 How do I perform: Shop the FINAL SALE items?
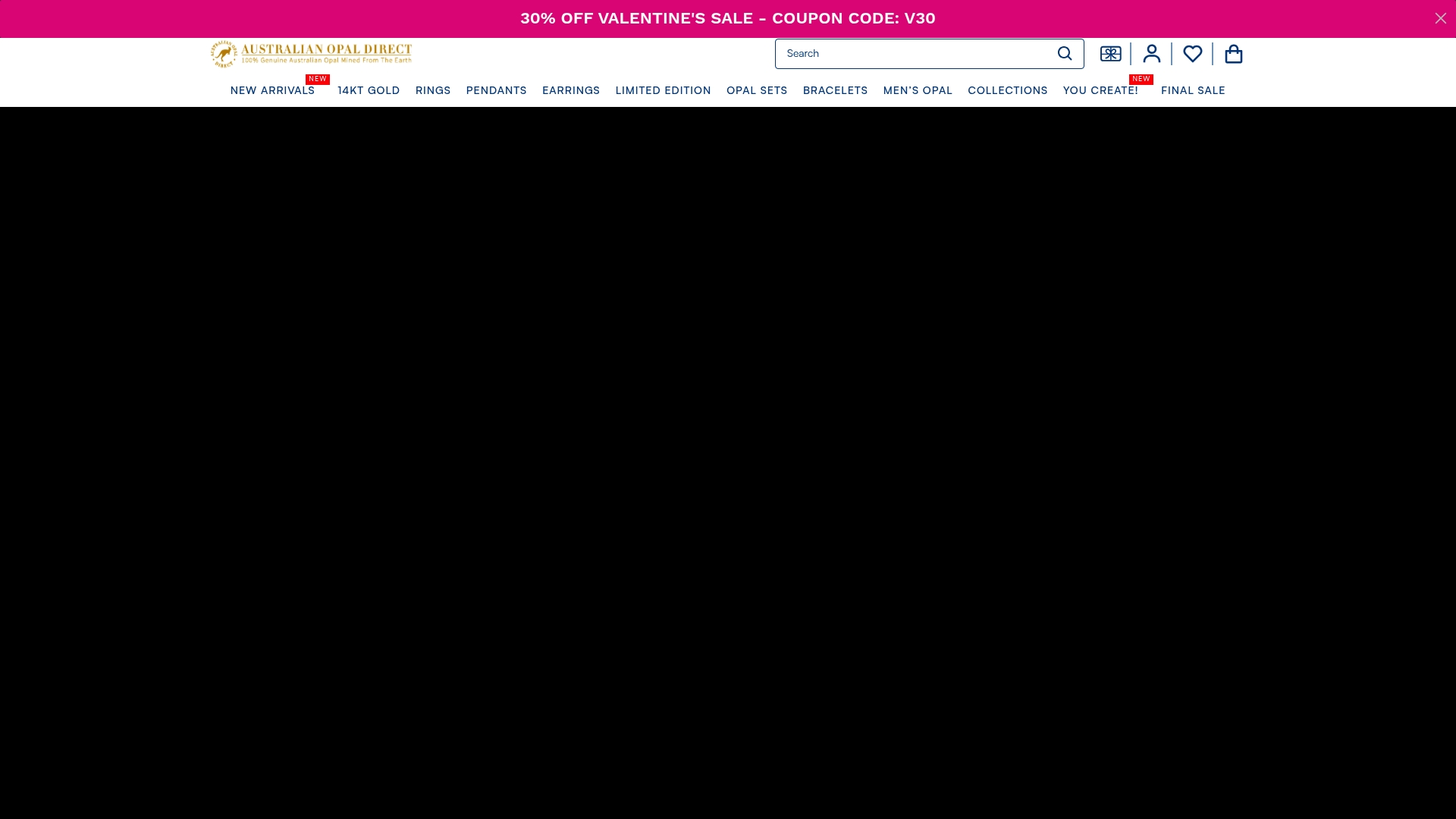[x=1194, y=90]
